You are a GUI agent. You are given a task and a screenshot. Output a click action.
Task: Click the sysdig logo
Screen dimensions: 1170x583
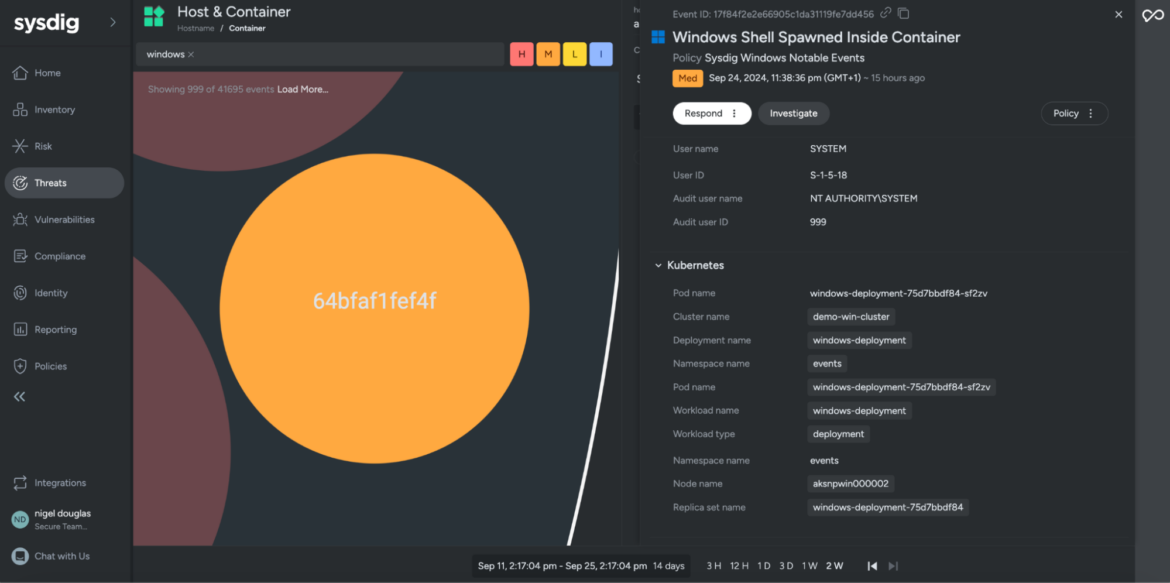click(46, 23)
